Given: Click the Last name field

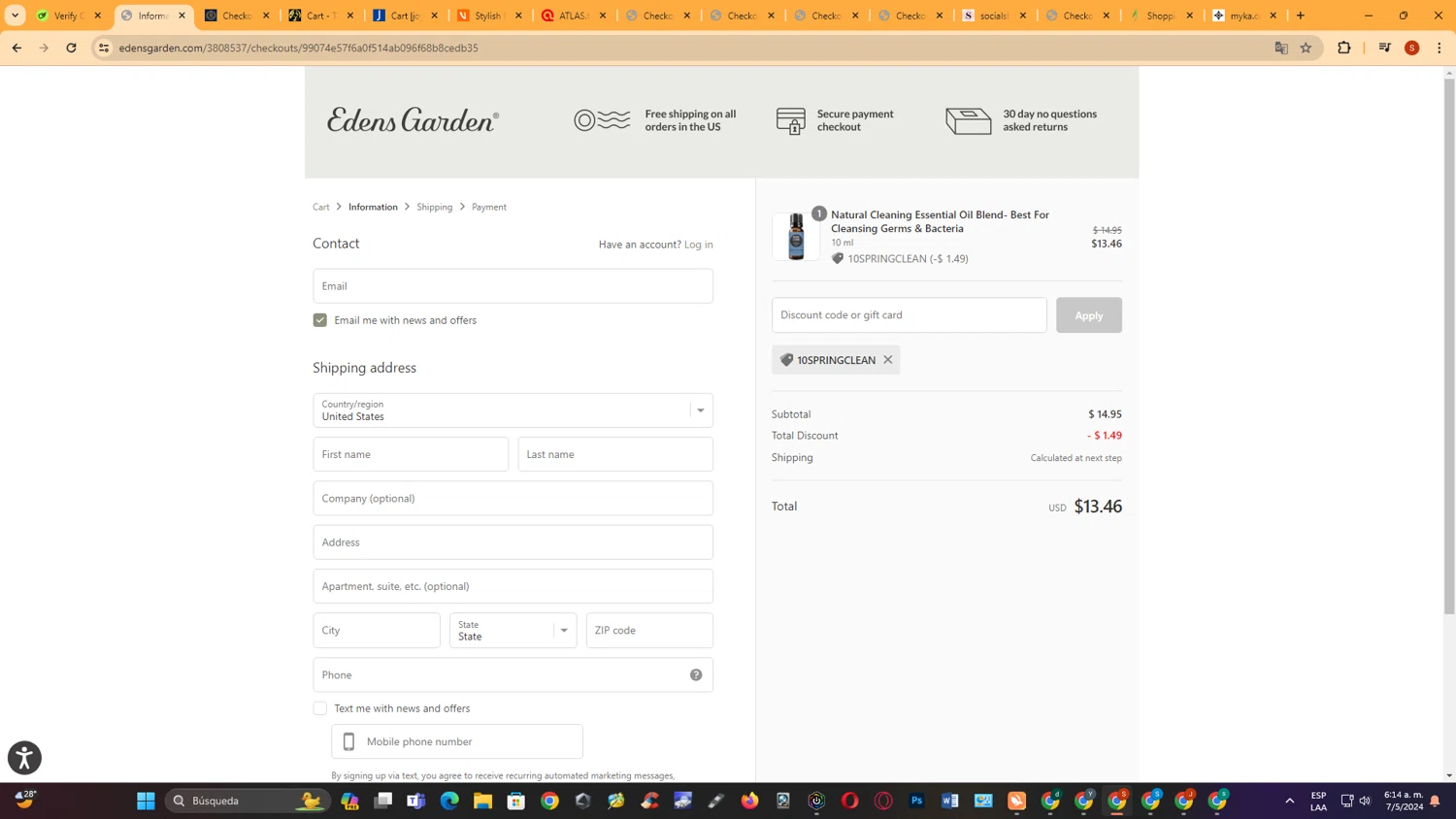Looking at the screenshot, I should [615, 454].
